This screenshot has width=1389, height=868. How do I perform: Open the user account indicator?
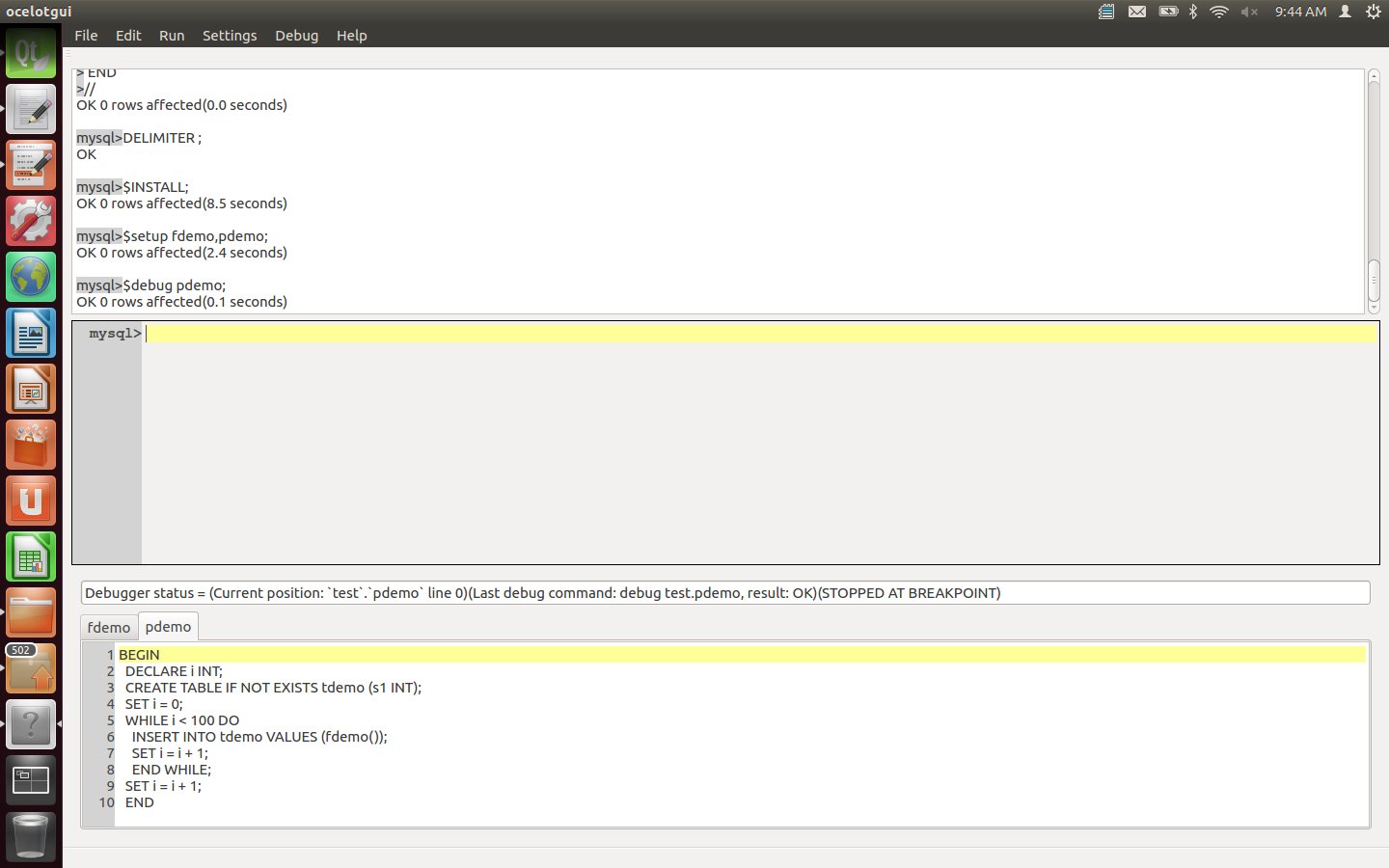[x=1345, y=12]
